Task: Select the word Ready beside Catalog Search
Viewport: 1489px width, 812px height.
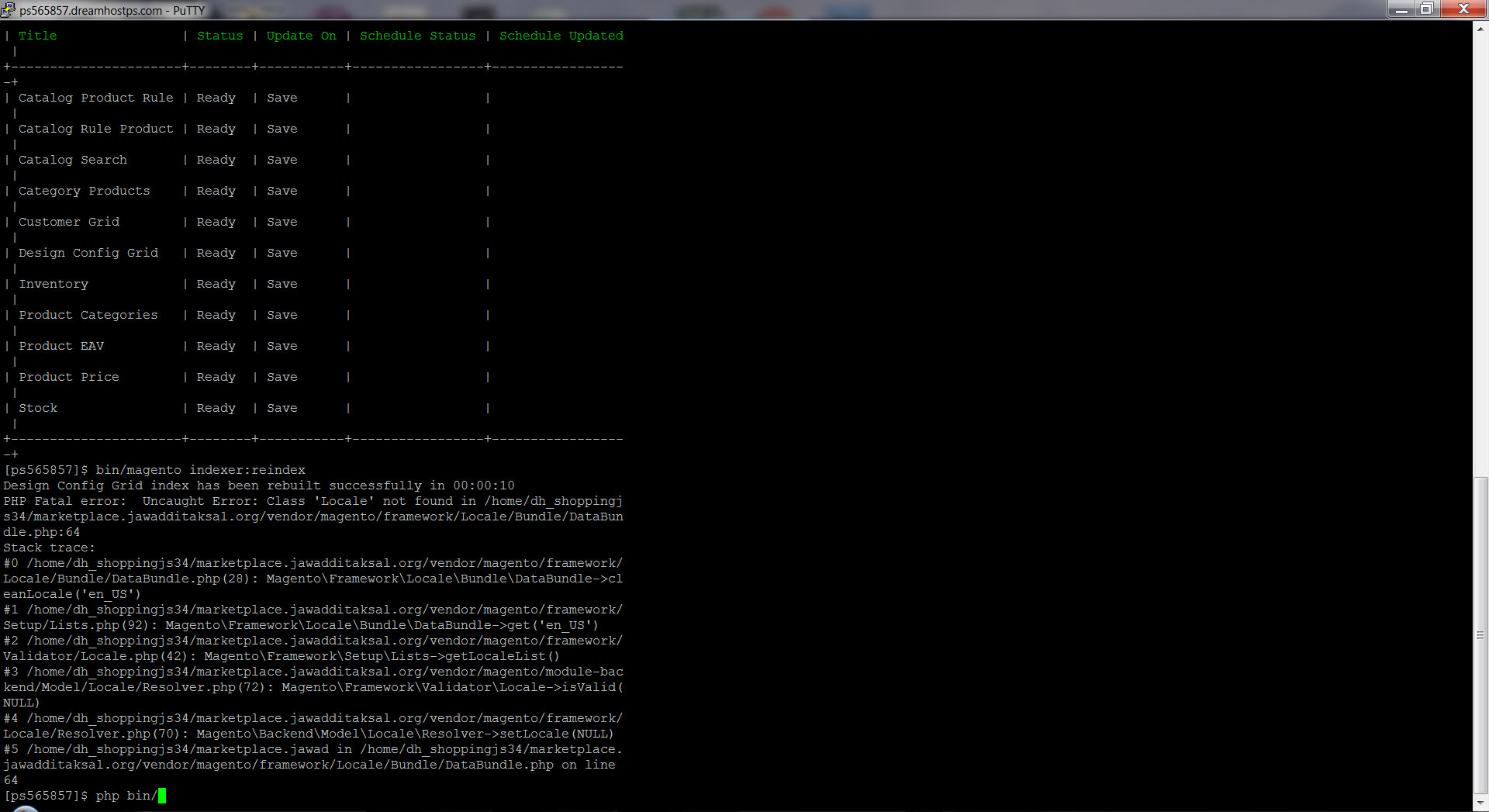Action: (x=216, y=160)
